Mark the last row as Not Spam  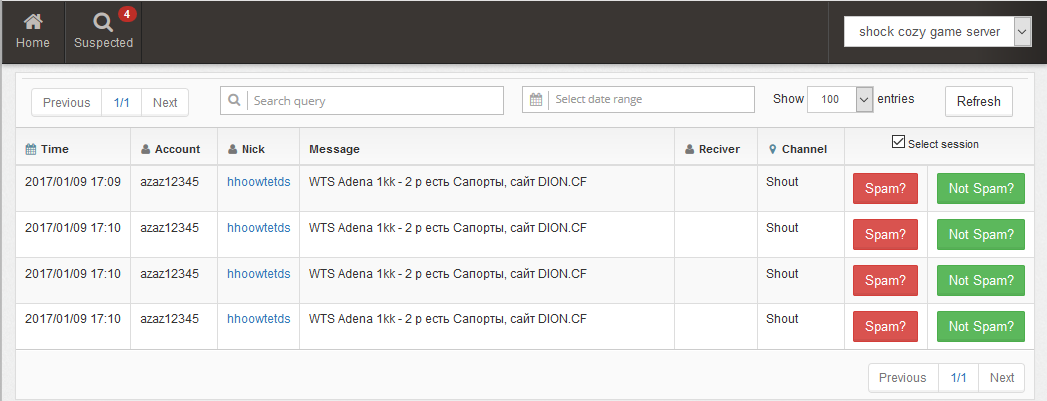coord(981,327)
